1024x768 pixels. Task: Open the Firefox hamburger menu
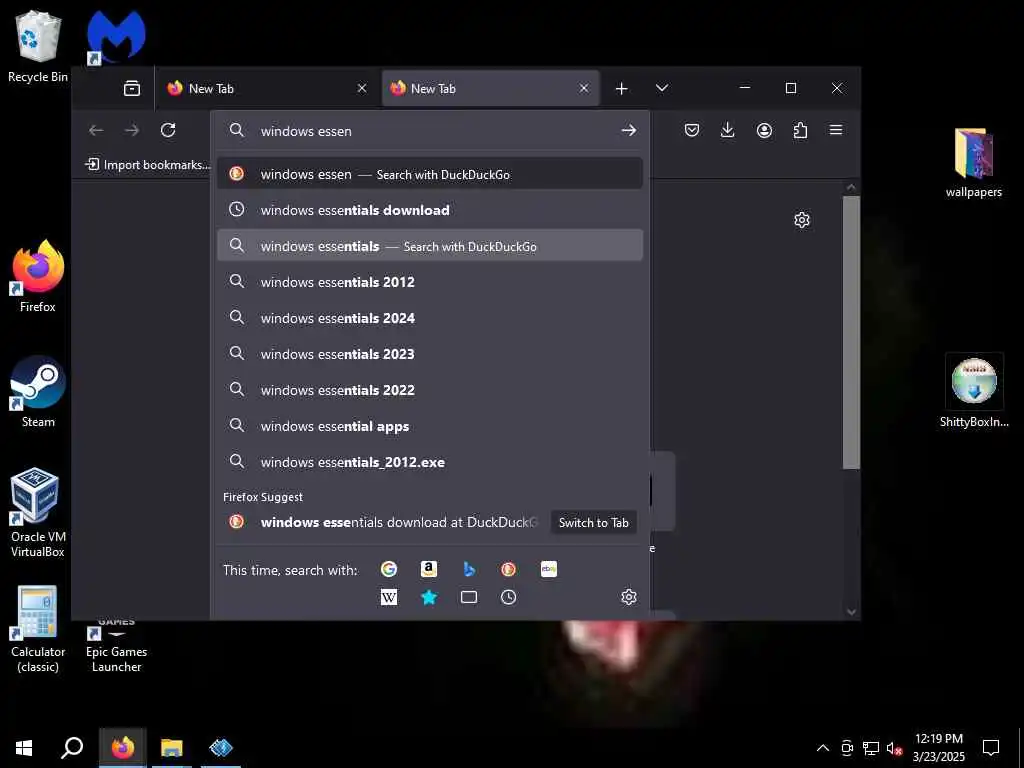tap(835, 130)
